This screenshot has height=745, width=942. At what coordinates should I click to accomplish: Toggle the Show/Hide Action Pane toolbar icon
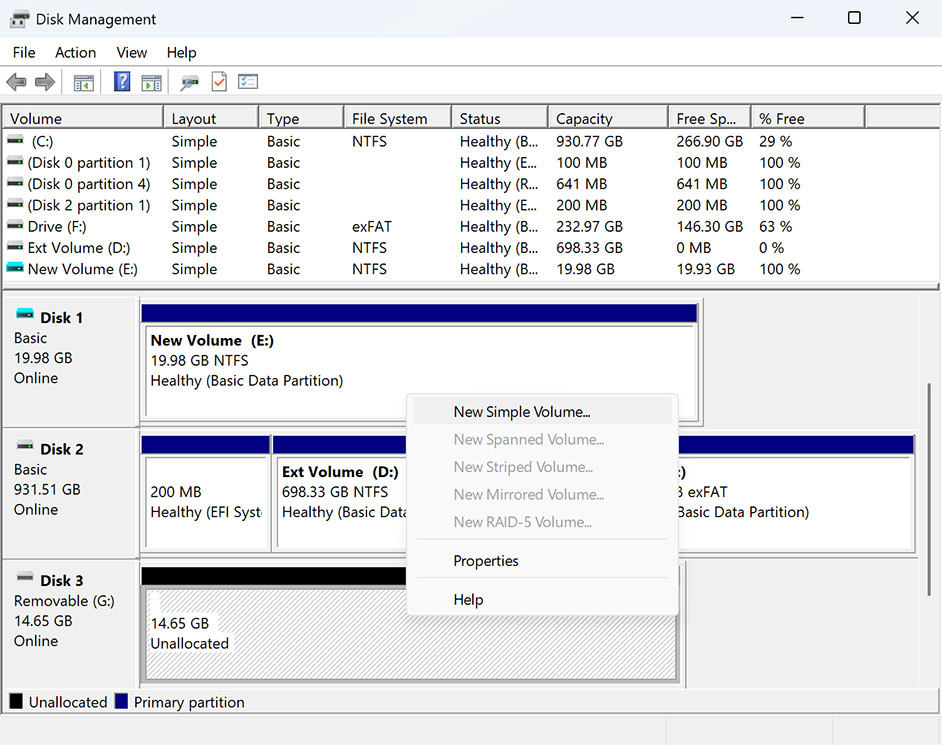(152, 81)
